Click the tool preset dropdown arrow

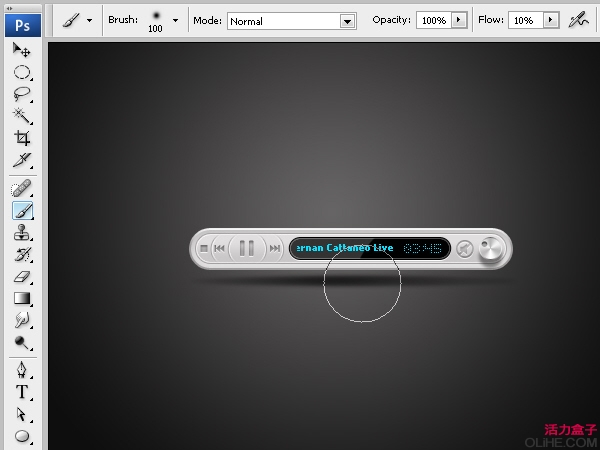pos(90,20)
